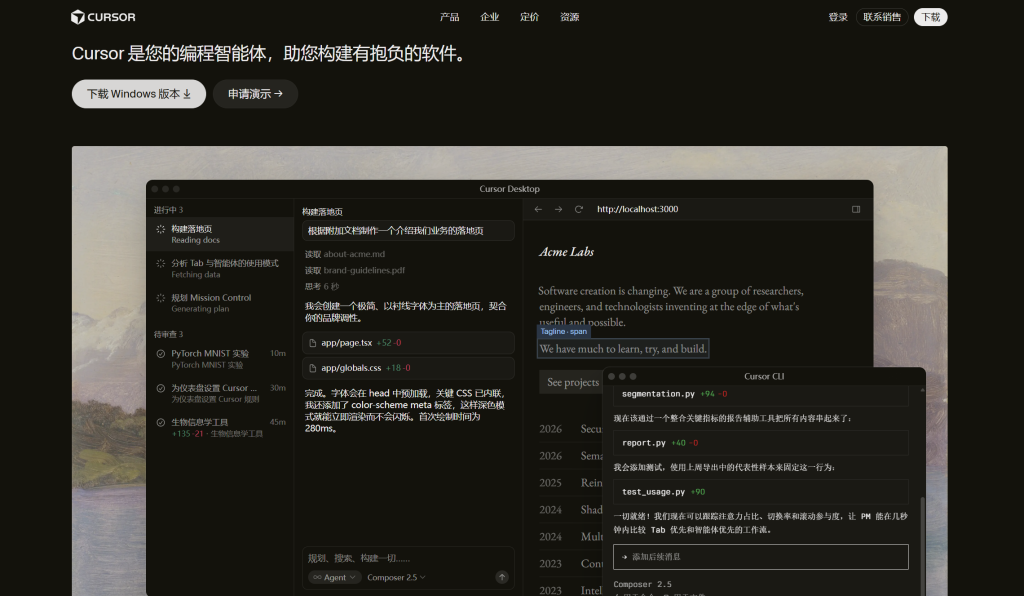Click the Acme Labs heading in preview
Image resolution: width=1024 pixels, height=596 pixels.
point(566,251)
